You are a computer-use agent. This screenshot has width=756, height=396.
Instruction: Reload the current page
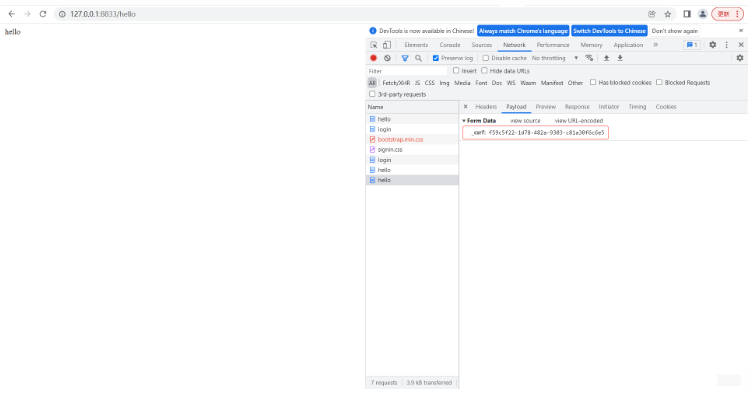click(43, 14)
